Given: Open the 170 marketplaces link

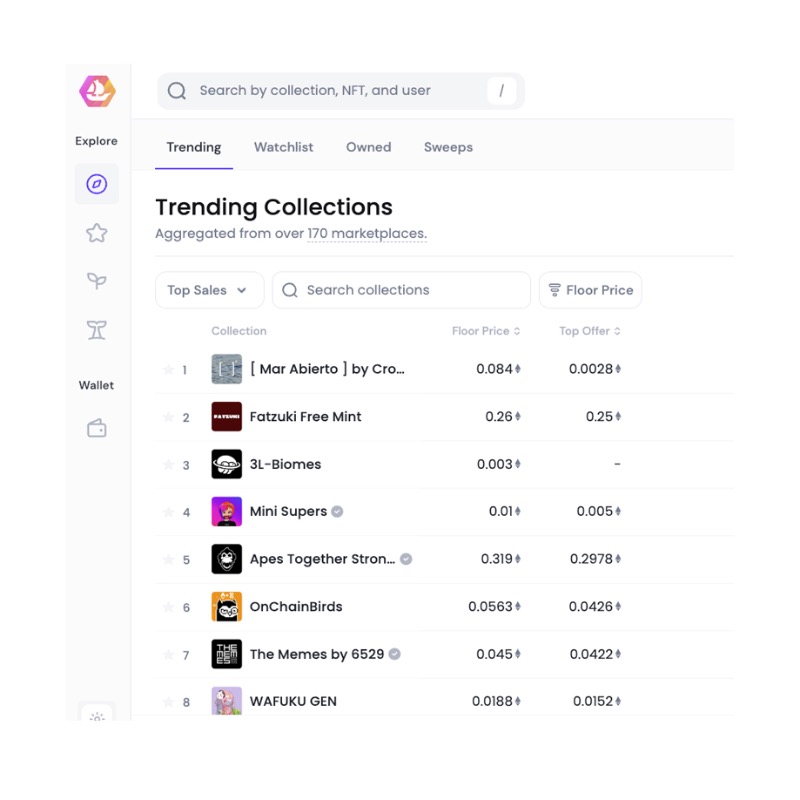Looking at the screenshot, I should 367,234.
